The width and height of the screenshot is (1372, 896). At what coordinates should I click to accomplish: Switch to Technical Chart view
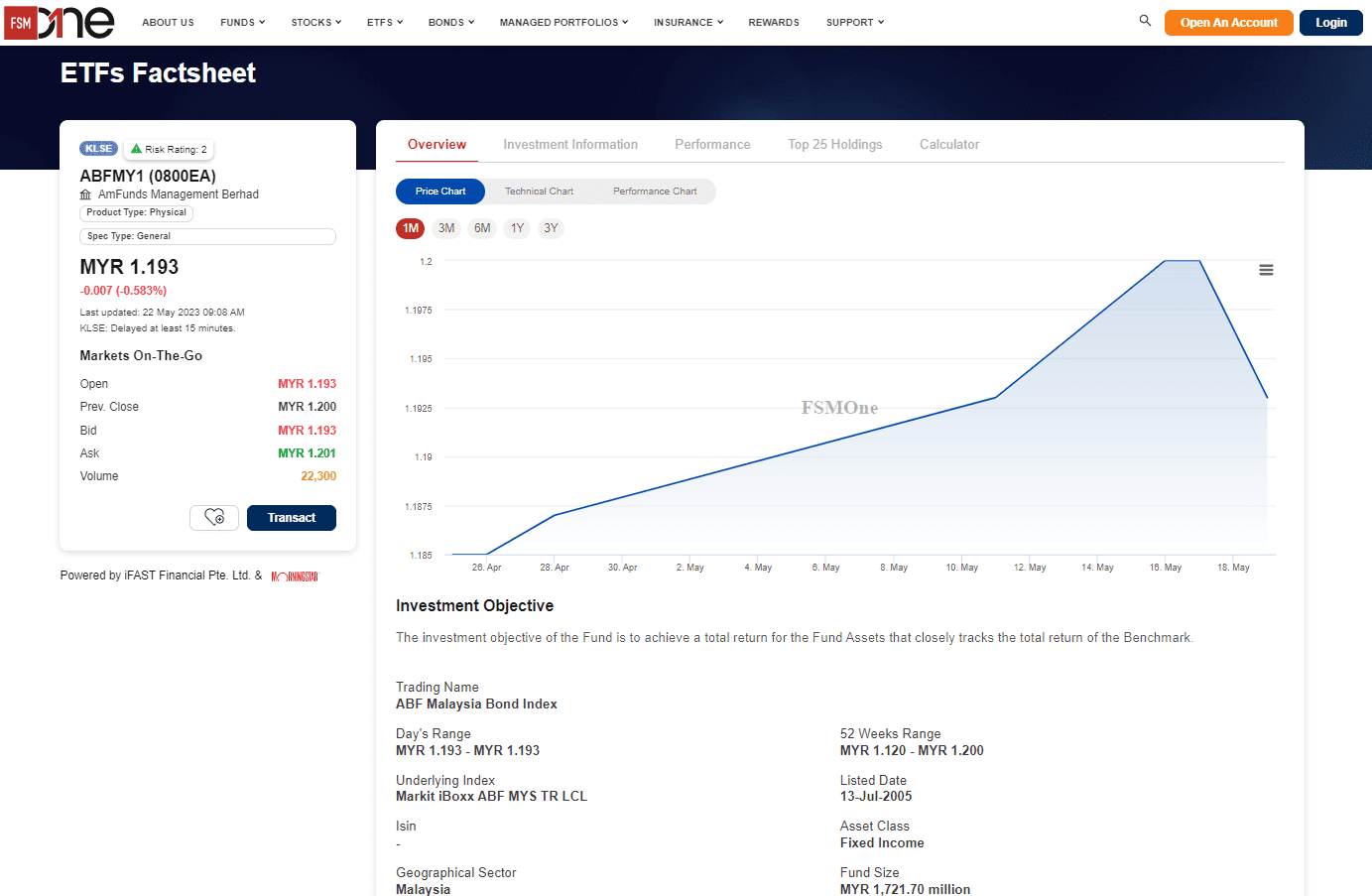(x=539, y=192)
